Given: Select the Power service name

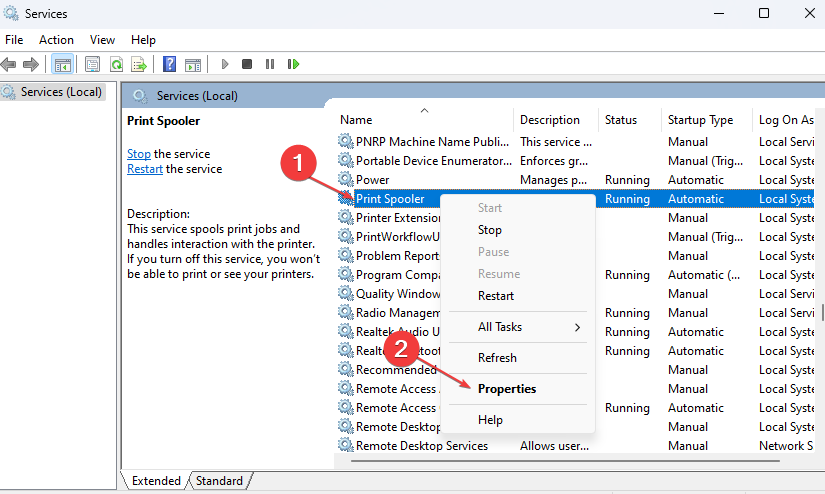Looking at the screenshot, I should 373,179.
